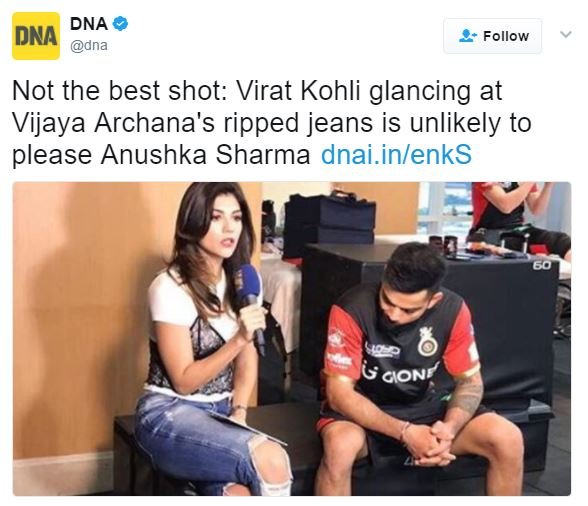Click the blue verified badge

pos(120,24)
